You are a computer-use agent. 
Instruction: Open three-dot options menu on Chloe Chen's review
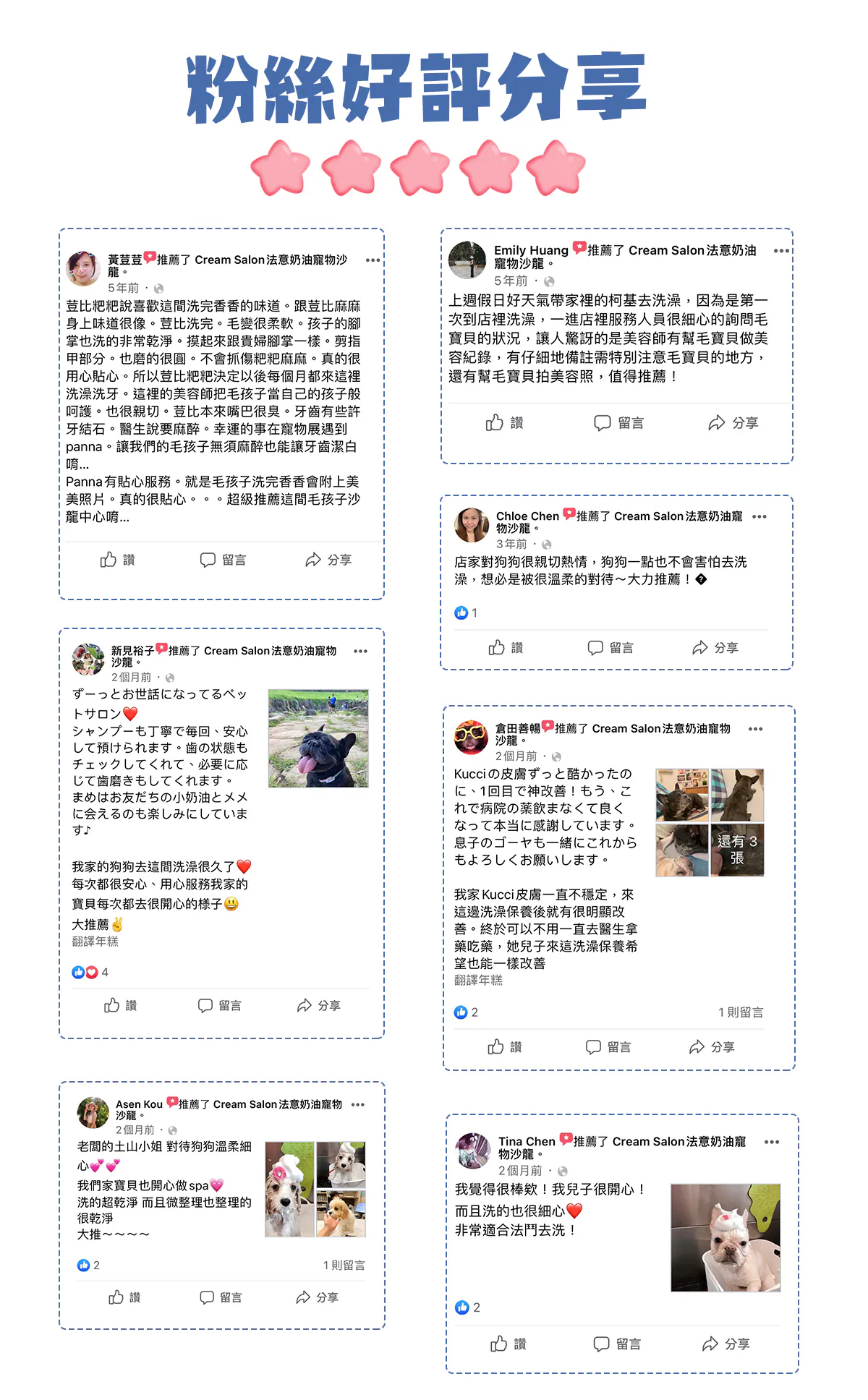(x=759, y=516)
